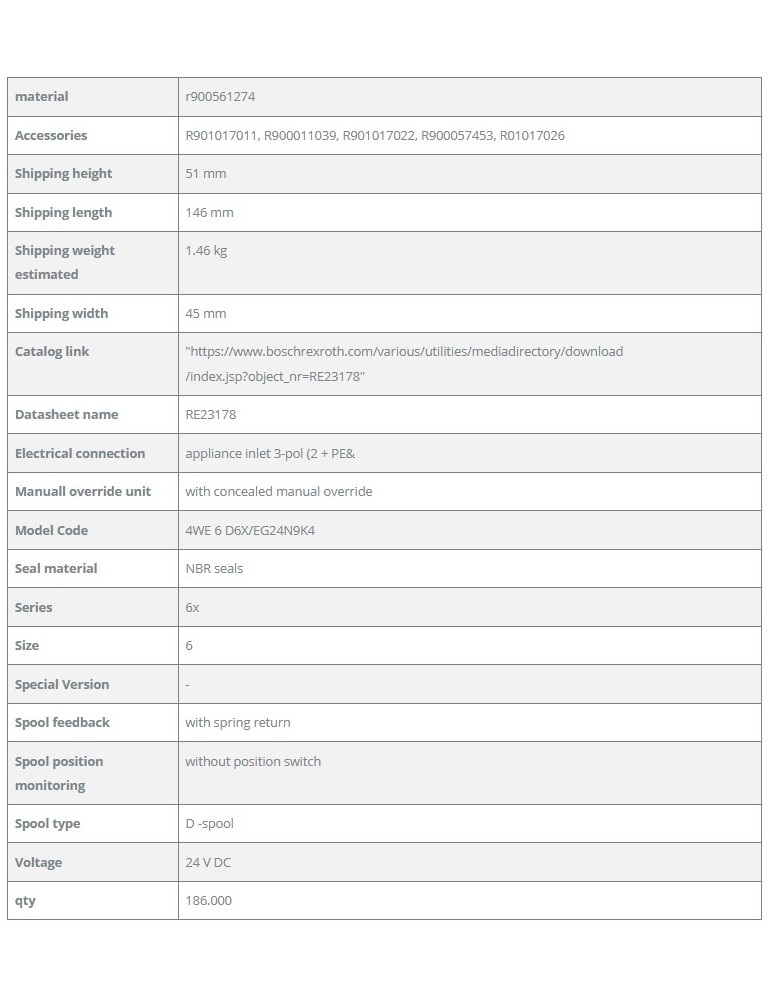Click the NBR seals value

click(x=214, y=569)
